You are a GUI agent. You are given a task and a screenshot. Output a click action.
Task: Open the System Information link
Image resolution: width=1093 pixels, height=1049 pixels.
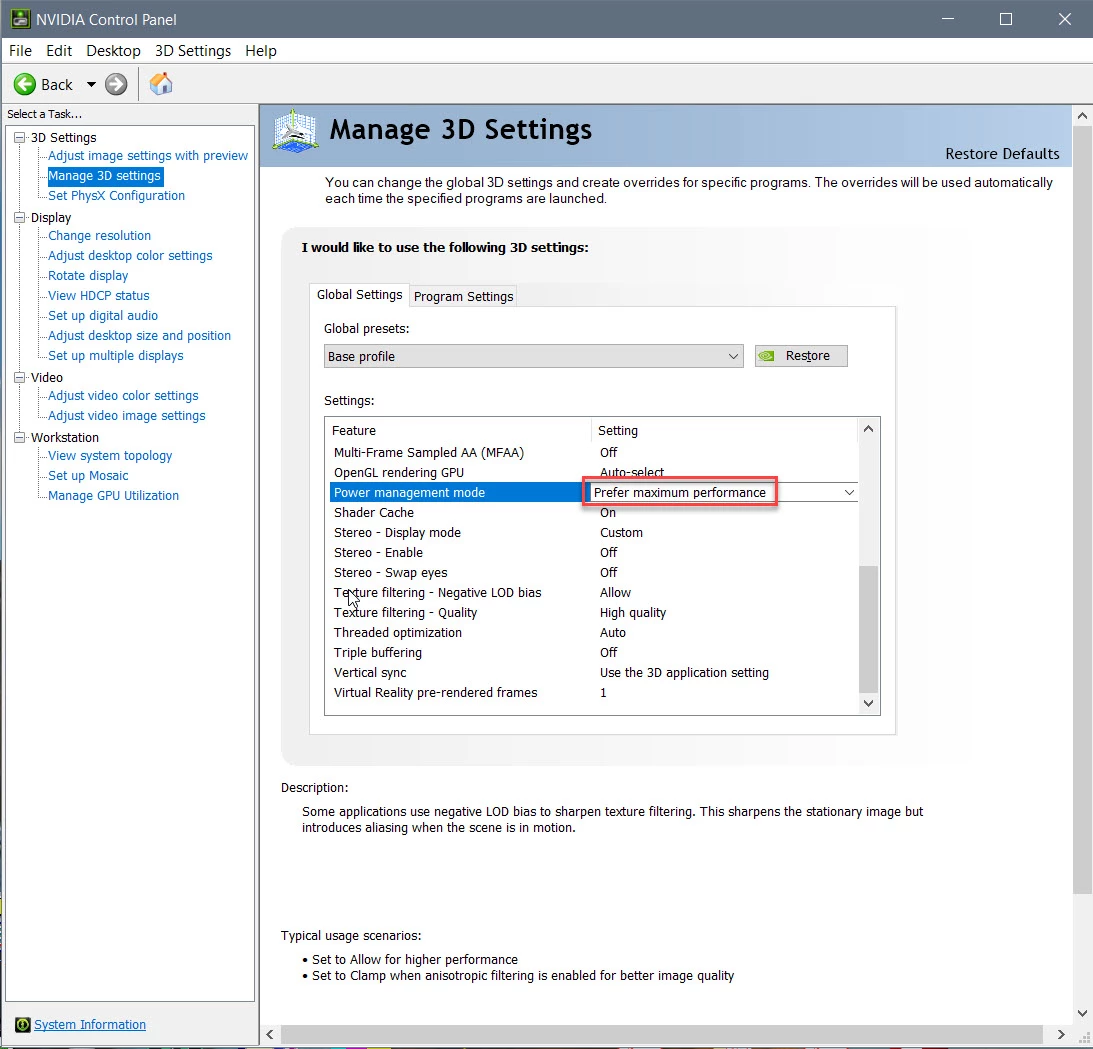click(x=90, y=1025)
